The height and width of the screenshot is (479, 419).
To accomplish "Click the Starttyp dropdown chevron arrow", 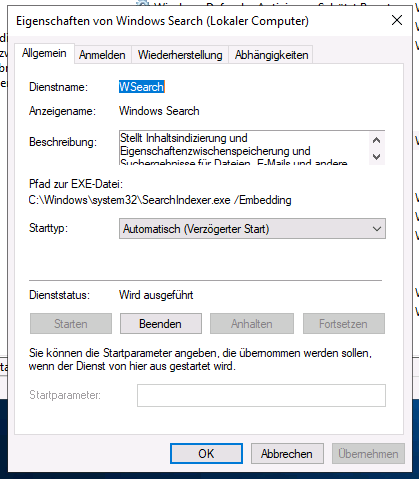I will pyautogui.click(x=377, y=229).
